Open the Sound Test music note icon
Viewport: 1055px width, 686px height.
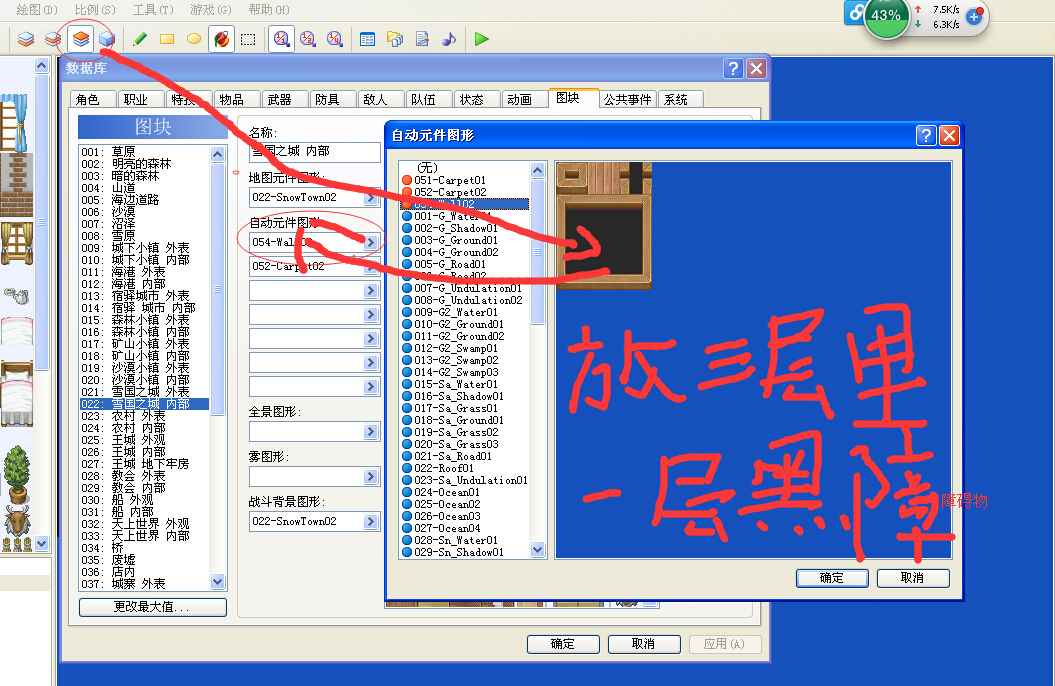click(x=449, y=39)
